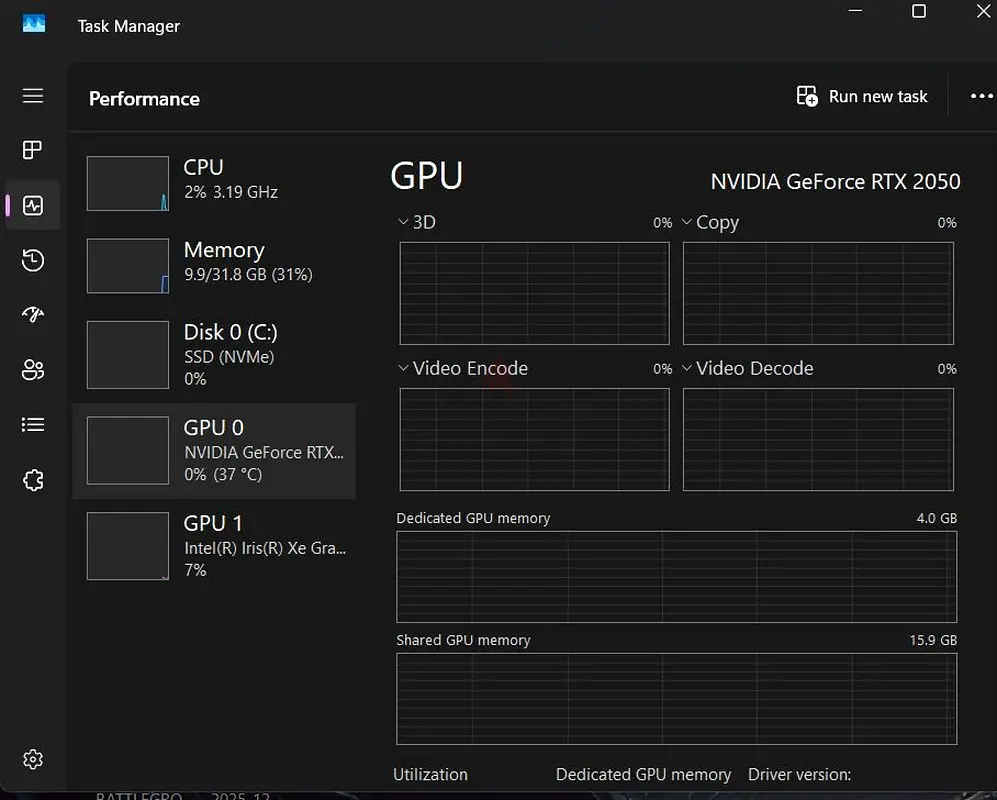Open the hamburger navigation menu

pyautogui.click(x=33, y=96)
